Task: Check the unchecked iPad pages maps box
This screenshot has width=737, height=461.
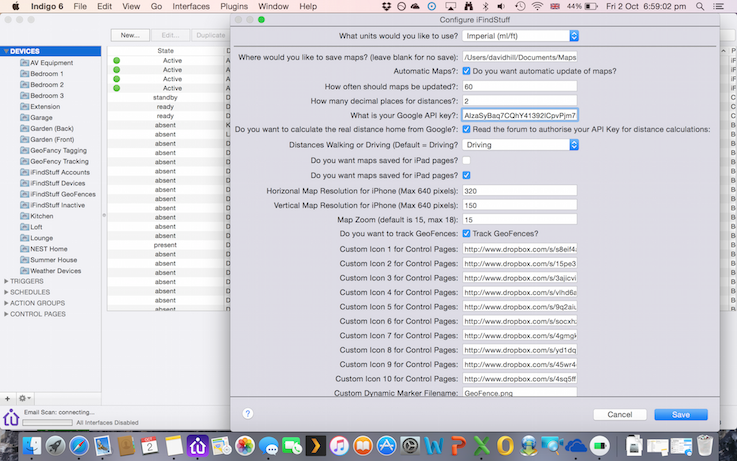Action: coord(466,160)
